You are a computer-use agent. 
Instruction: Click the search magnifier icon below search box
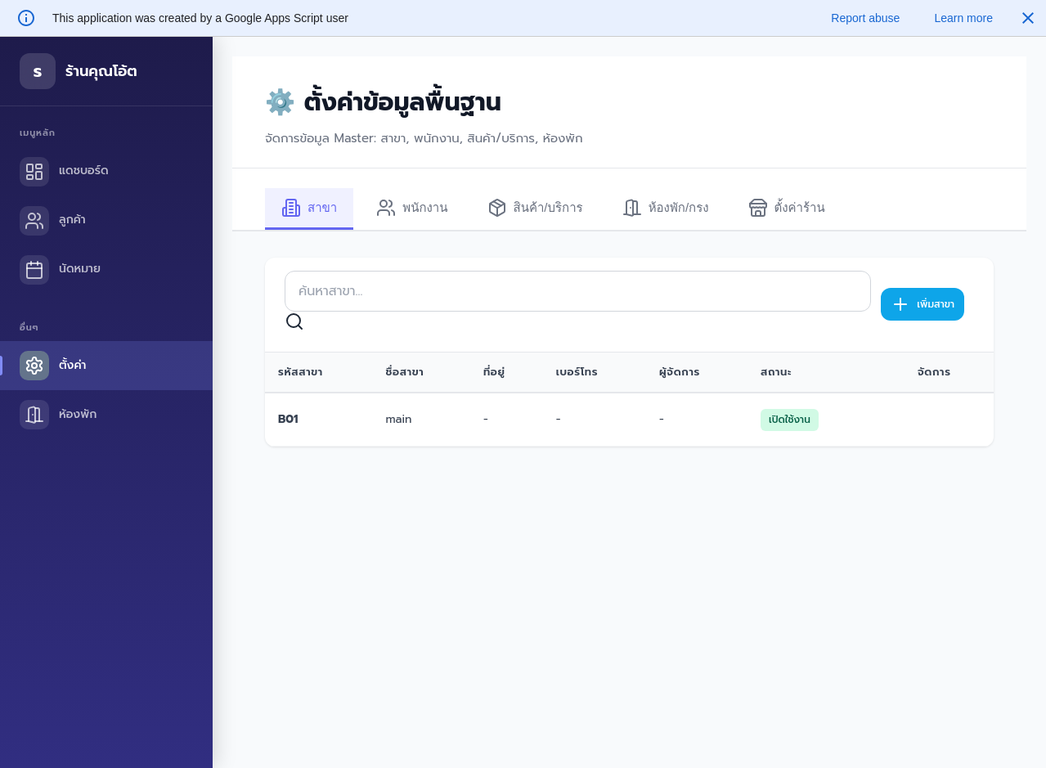[x=294, y=322]
